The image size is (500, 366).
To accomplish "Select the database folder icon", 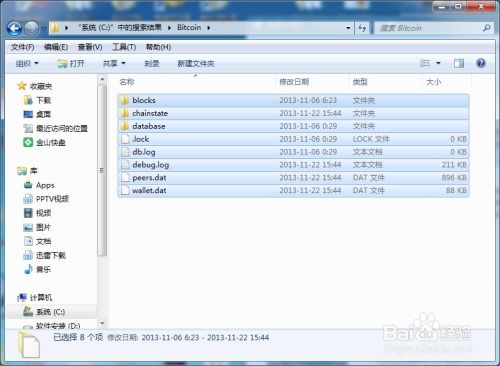I will click(x=125, y=126).
